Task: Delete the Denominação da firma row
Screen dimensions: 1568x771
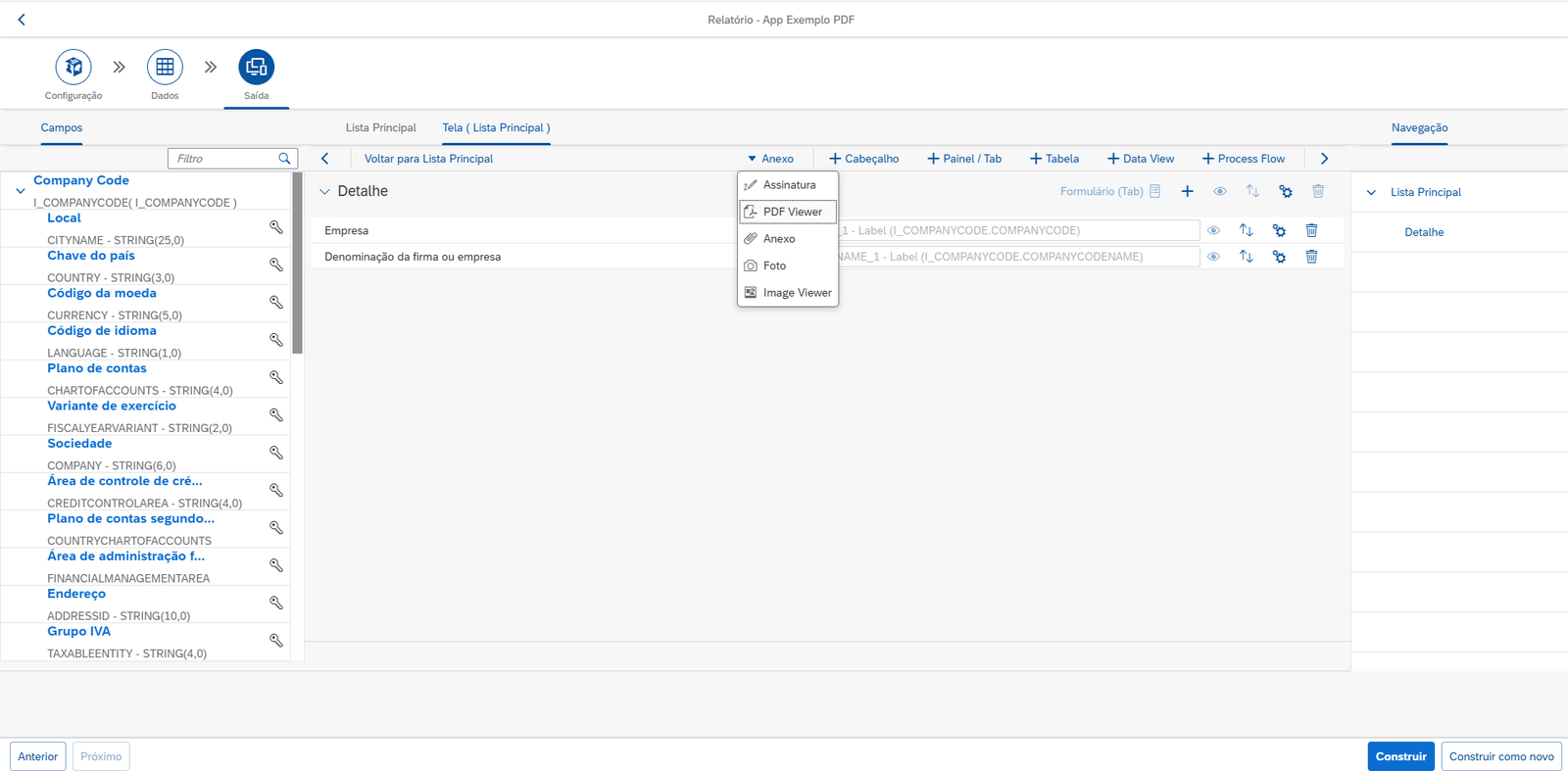Action: (x=1311, y=257)
